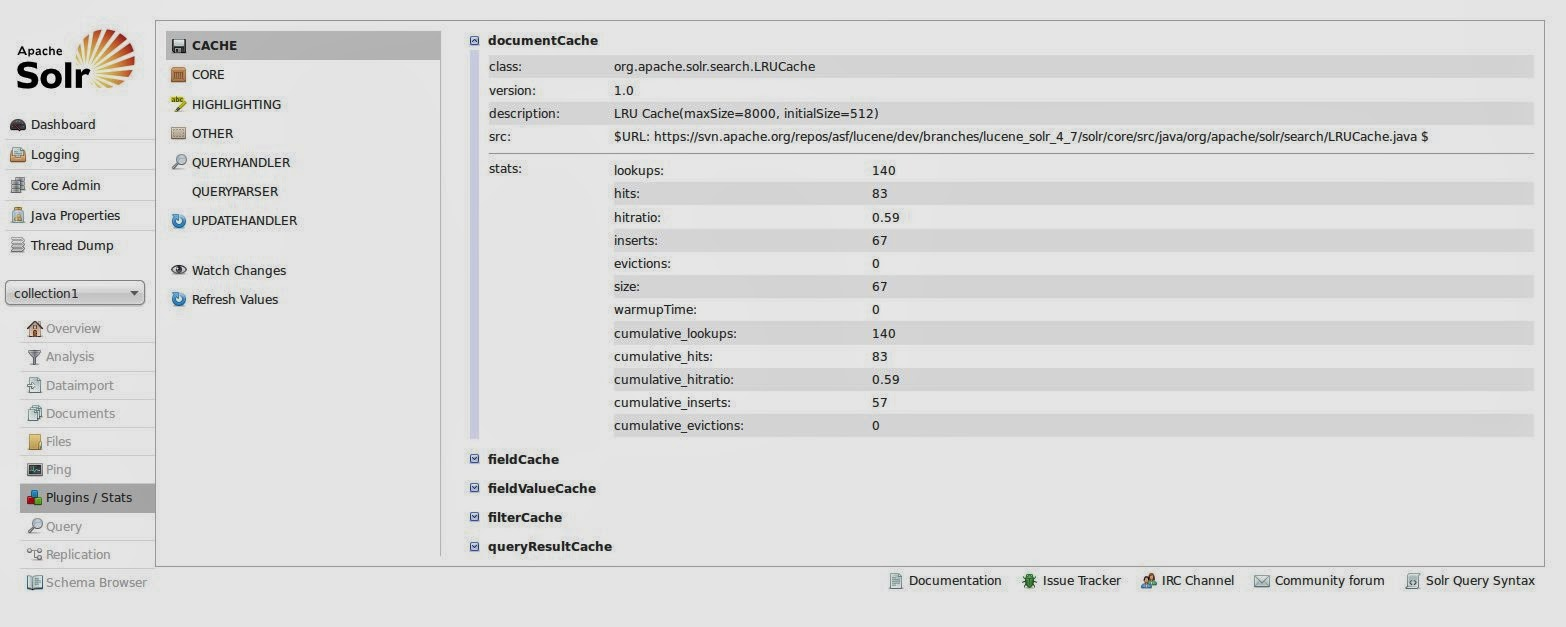This screenshot has width=1566, height=627.
Task: Click the LRUCache.java source URL text
Action: (x=1021, y=136)
